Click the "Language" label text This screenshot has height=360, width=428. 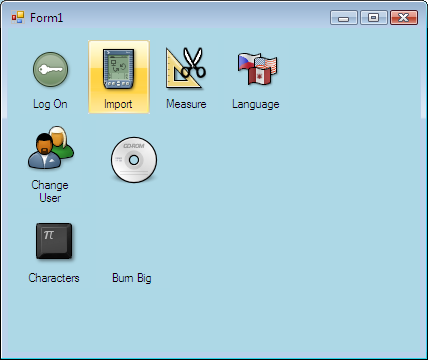[256, 104]
